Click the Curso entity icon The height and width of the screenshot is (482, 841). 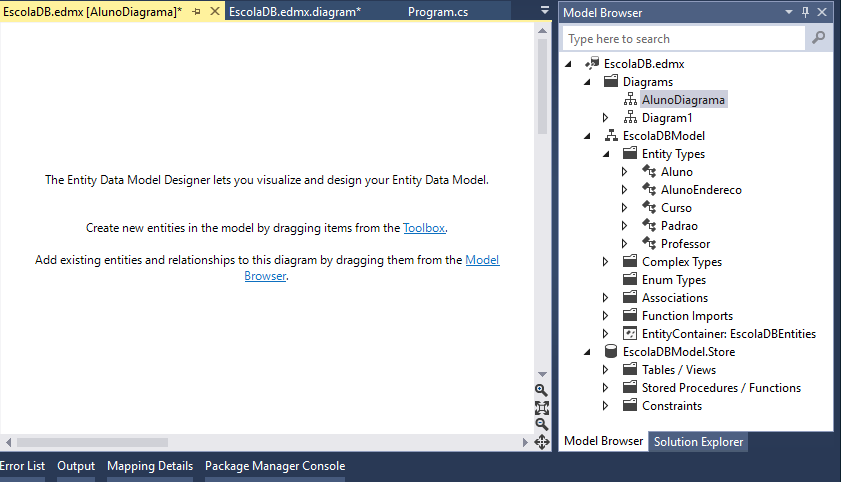(649, 207)
